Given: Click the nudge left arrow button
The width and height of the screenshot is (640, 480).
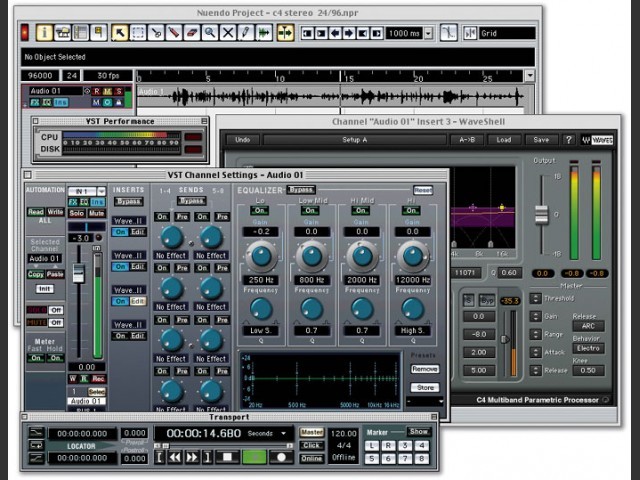Looking at the screenshot, I should (x=335, y=33).
